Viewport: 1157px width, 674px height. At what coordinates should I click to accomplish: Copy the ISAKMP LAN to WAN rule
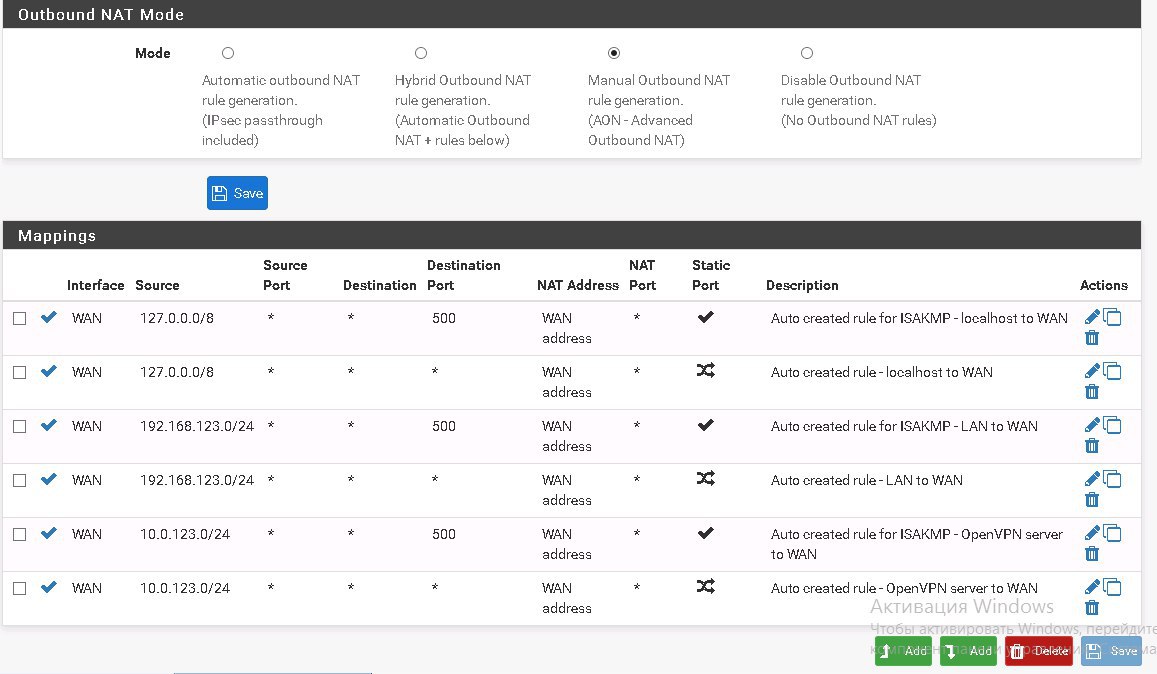(1113, 425)
